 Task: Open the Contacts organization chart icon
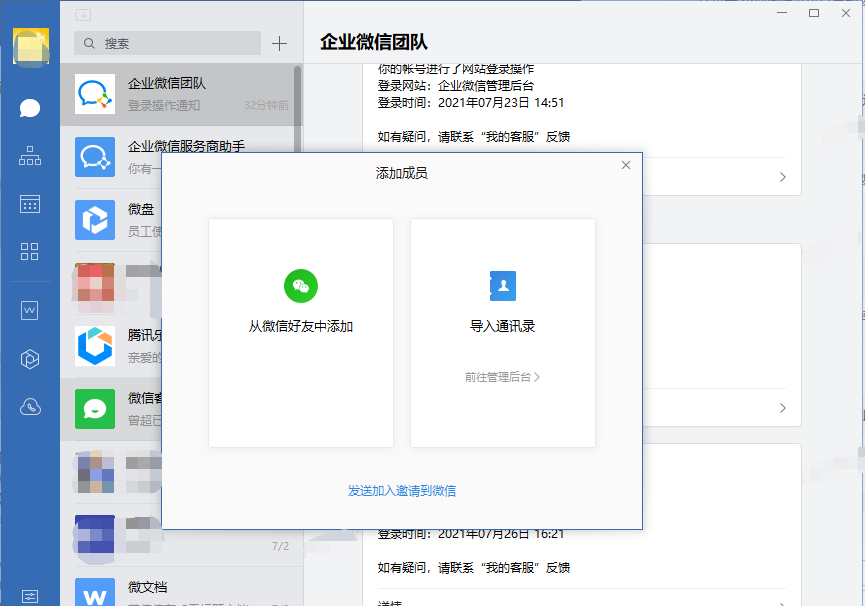[x=30, y=156]
